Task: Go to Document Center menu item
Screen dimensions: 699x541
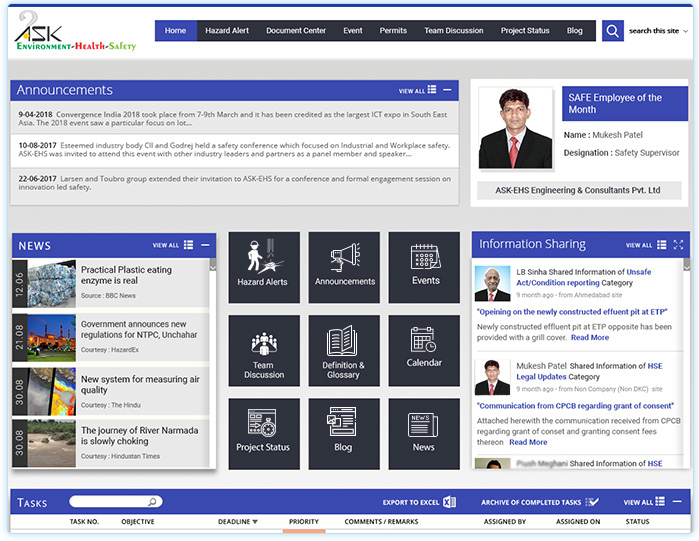Action: [296, 31]
